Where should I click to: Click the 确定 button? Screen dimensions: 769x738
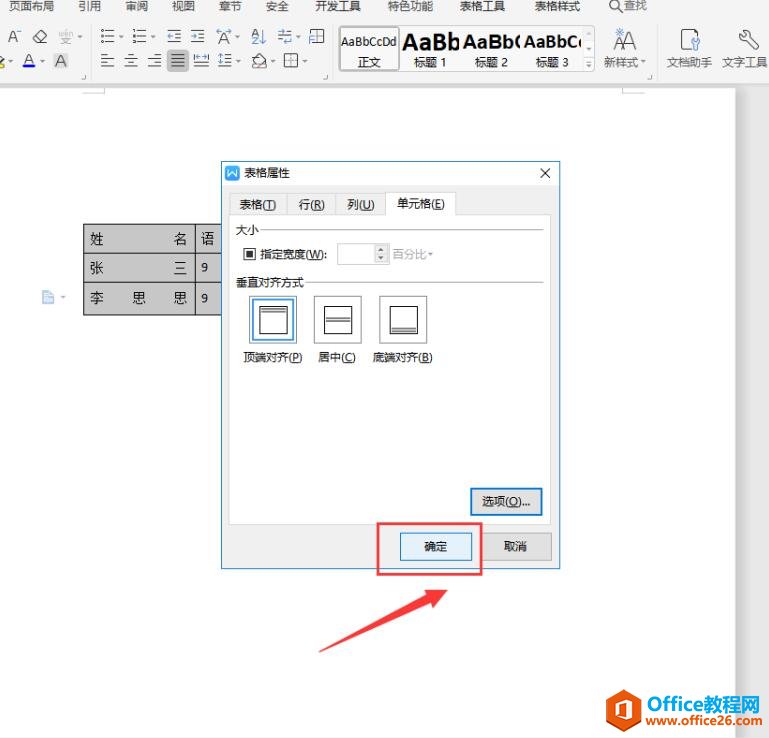pyautogui.click(x=436, y=546)
